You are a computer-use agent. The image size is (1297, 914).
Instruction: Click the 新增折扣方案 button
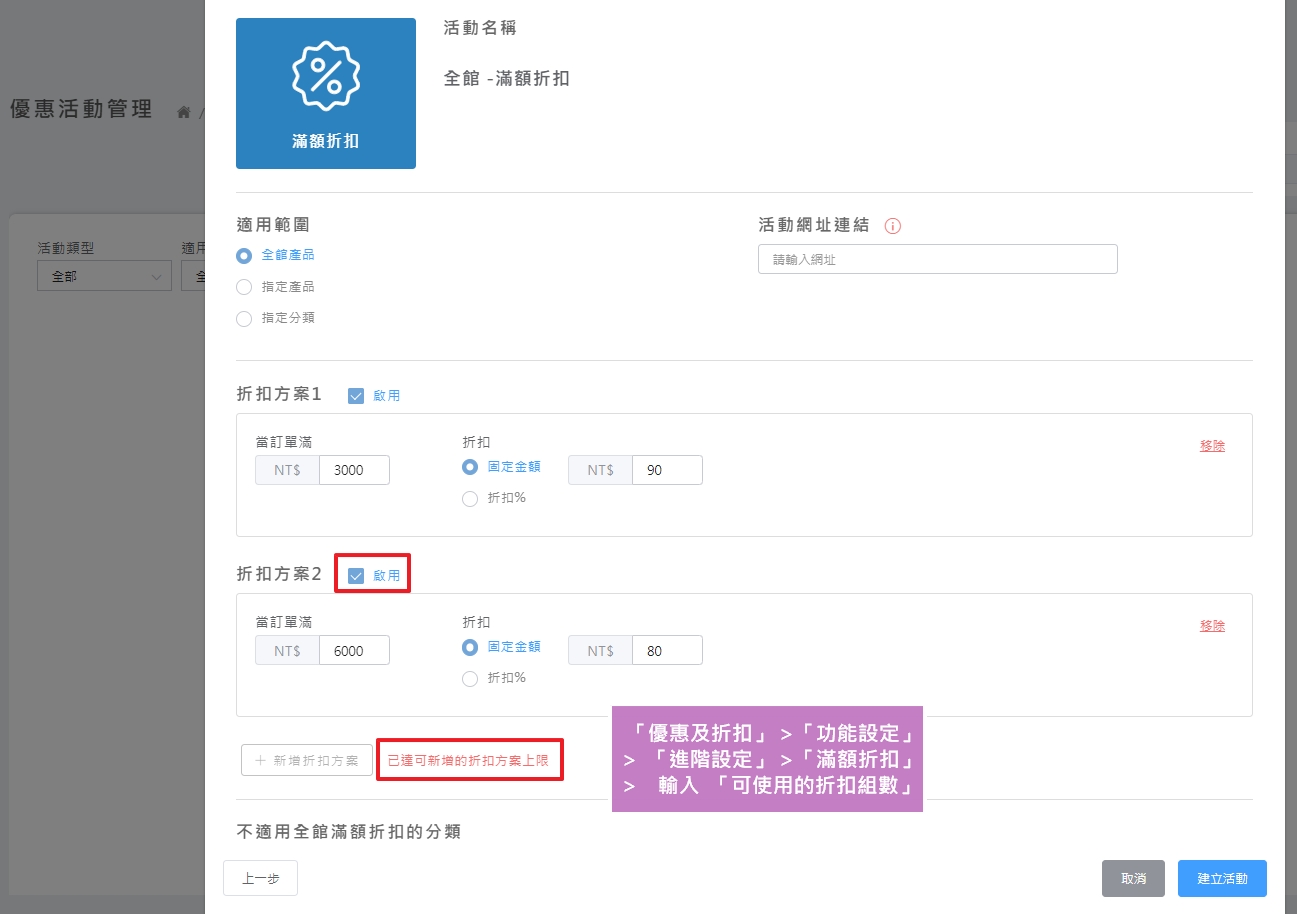(307, 760)
